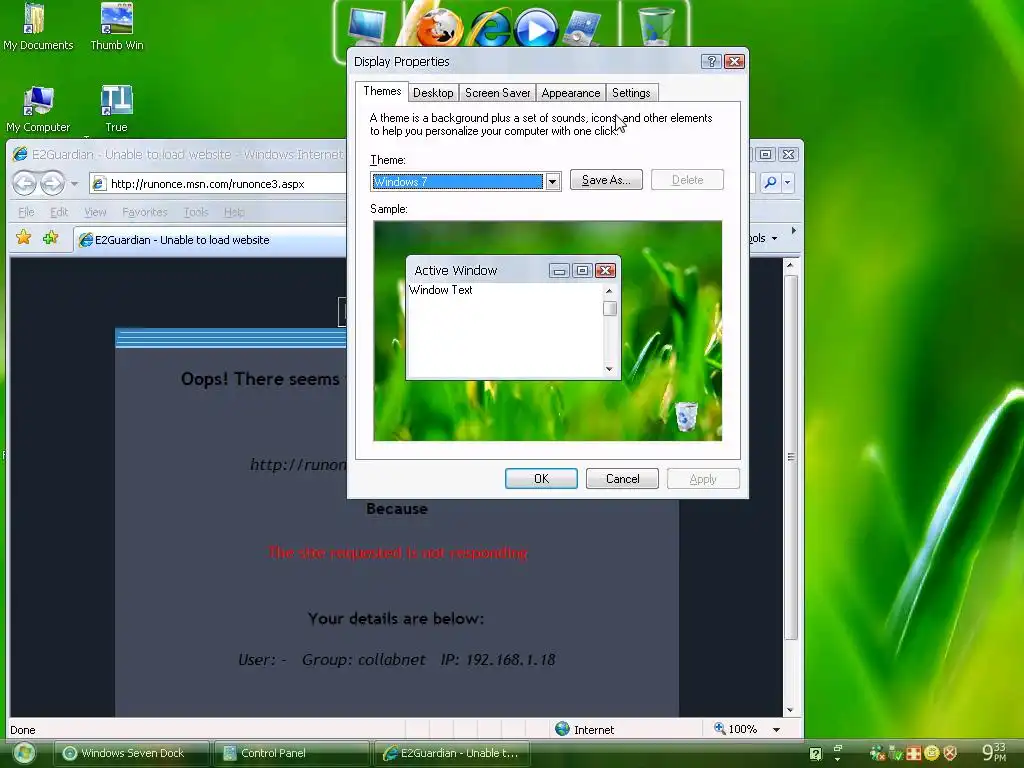1024x768 pixels.
Task: Click the Delete theme button
Action: pos(687,180)
